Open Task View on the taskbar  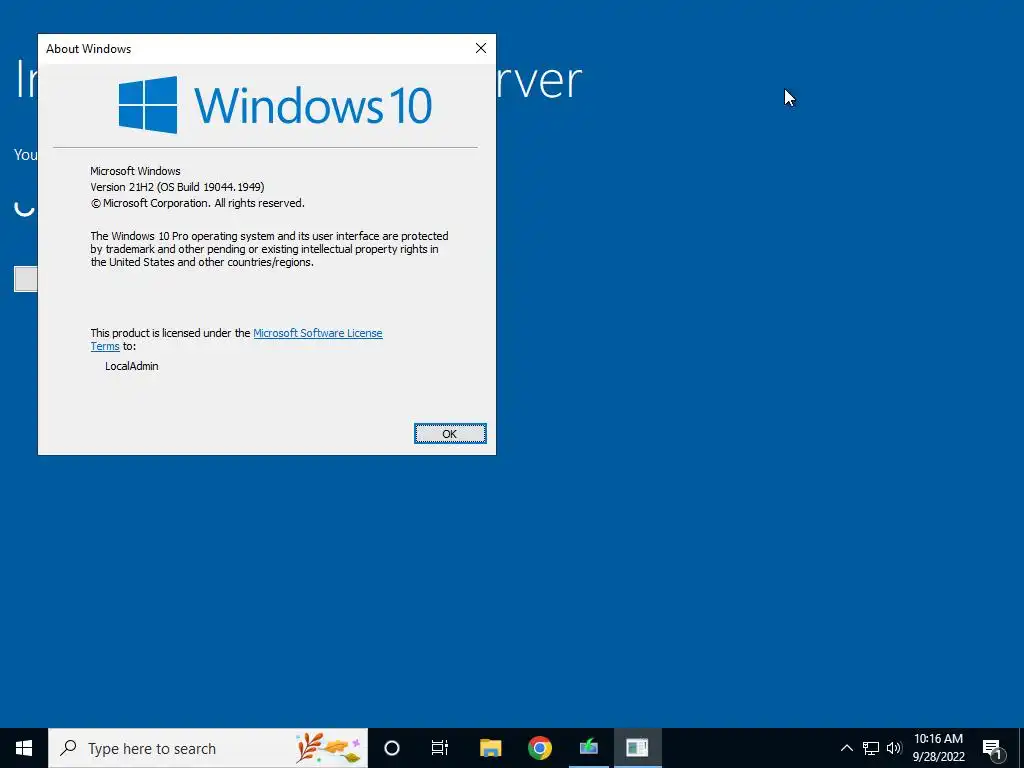click(x=440, y=748)
